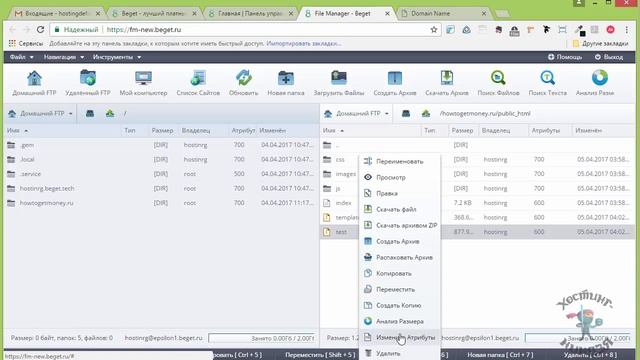Sort left panel by Имя column

point(17,131)
